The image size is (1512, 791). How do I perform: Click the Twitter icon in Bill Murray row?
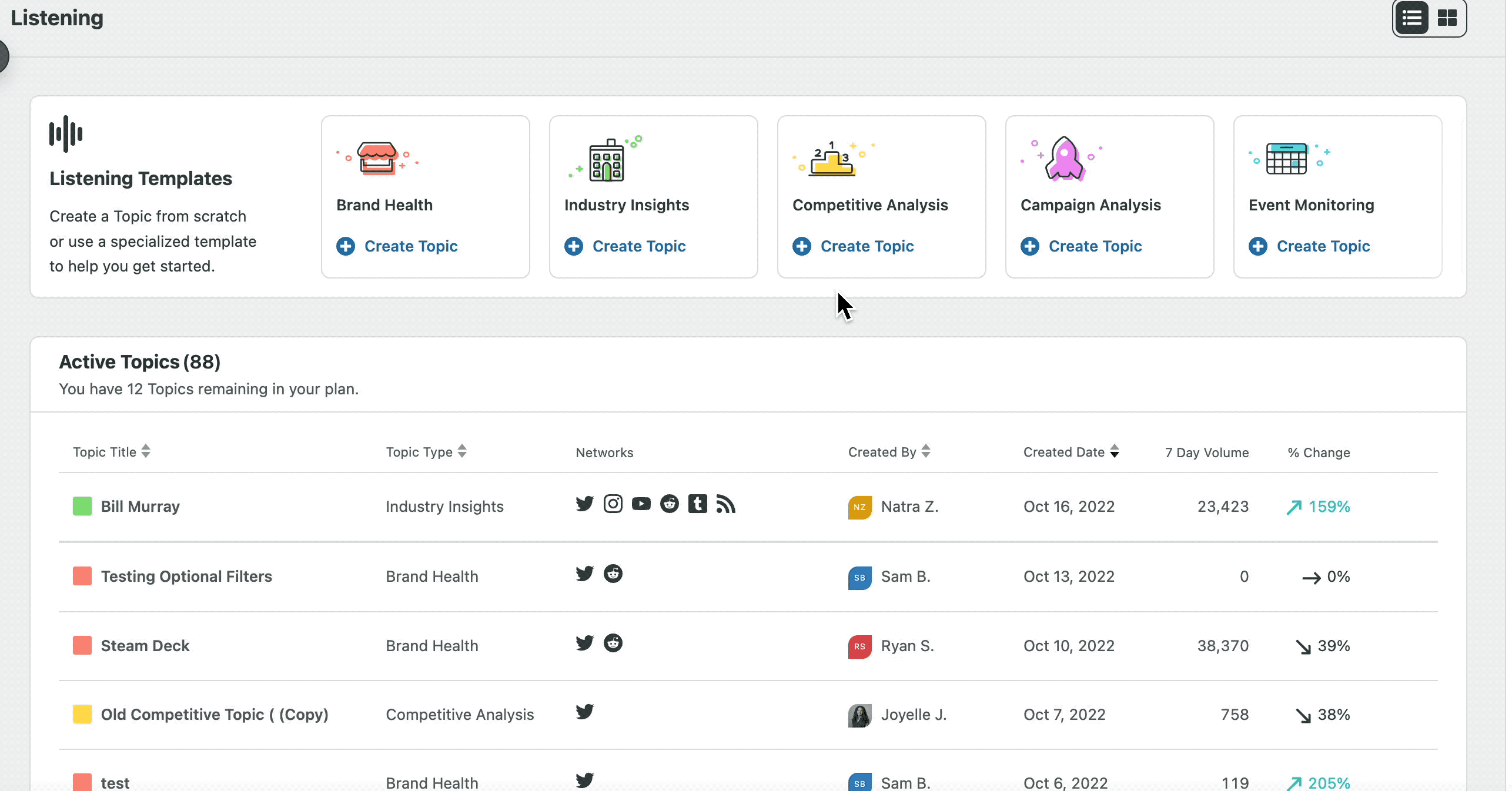coord(585,504)
